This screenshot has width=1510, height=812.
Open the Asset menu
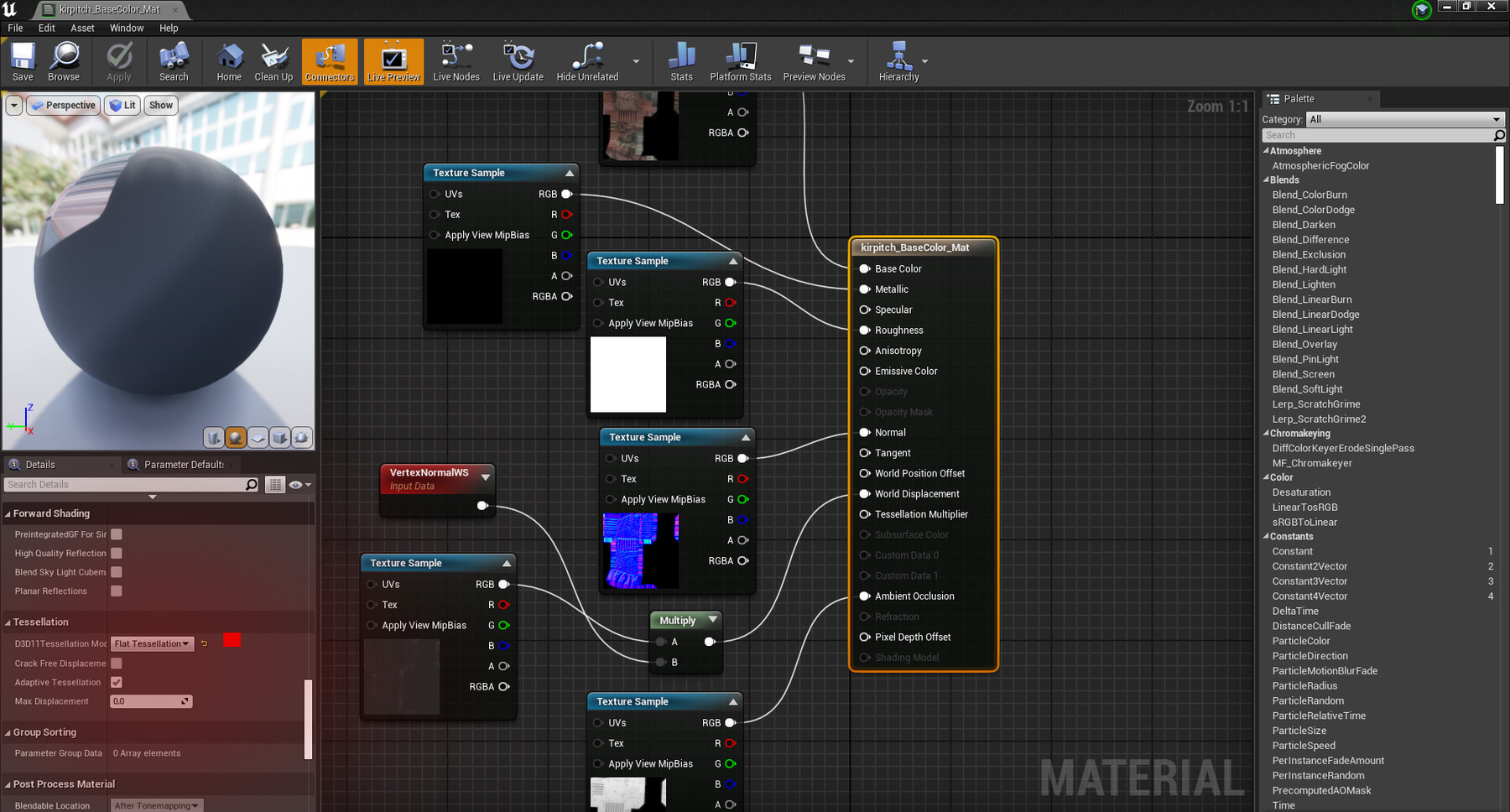(x=82, y=28)
